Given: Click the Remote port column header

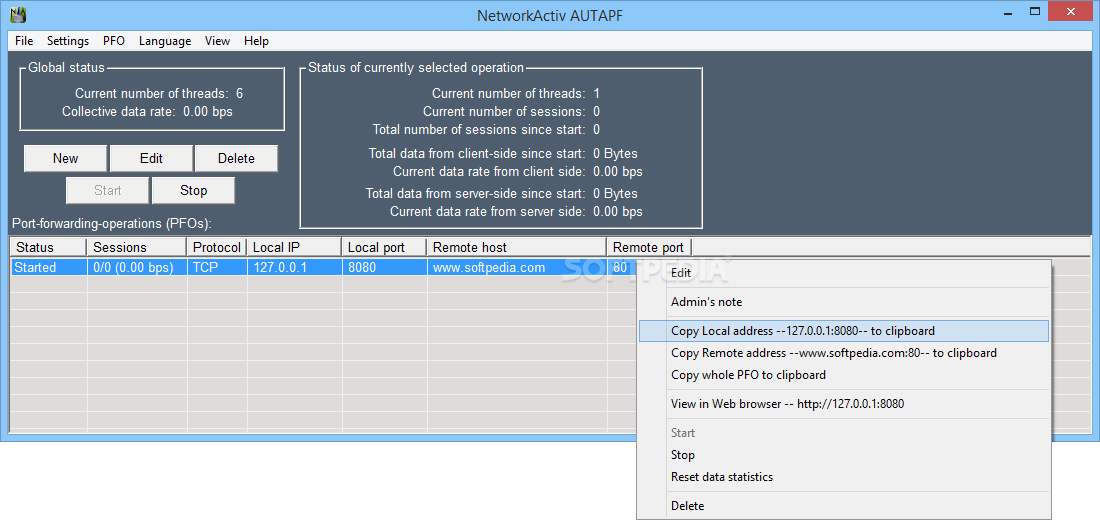Looking at the screenshot, I should point(650,247).
